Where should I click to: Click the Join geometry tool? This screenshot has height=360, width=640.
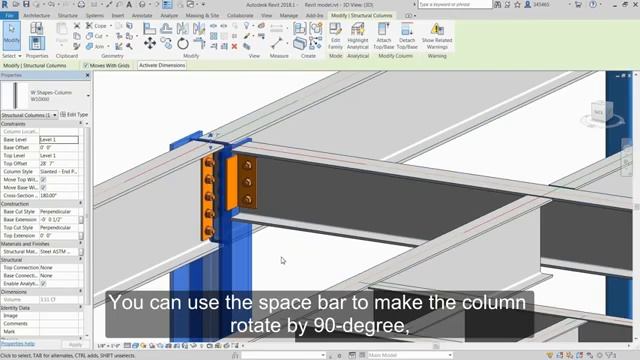95,47
